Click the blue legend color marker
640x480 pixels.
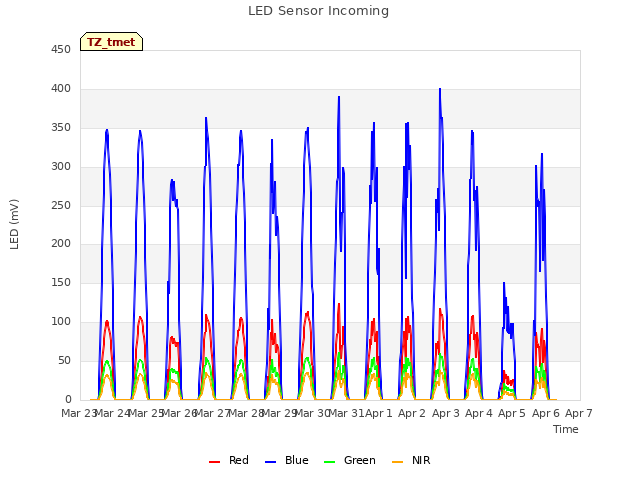[271, 462]
